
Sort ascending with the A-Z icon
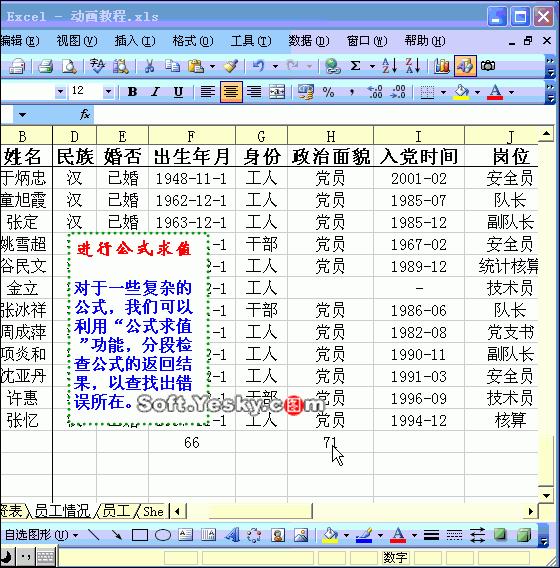click(389, 66)
